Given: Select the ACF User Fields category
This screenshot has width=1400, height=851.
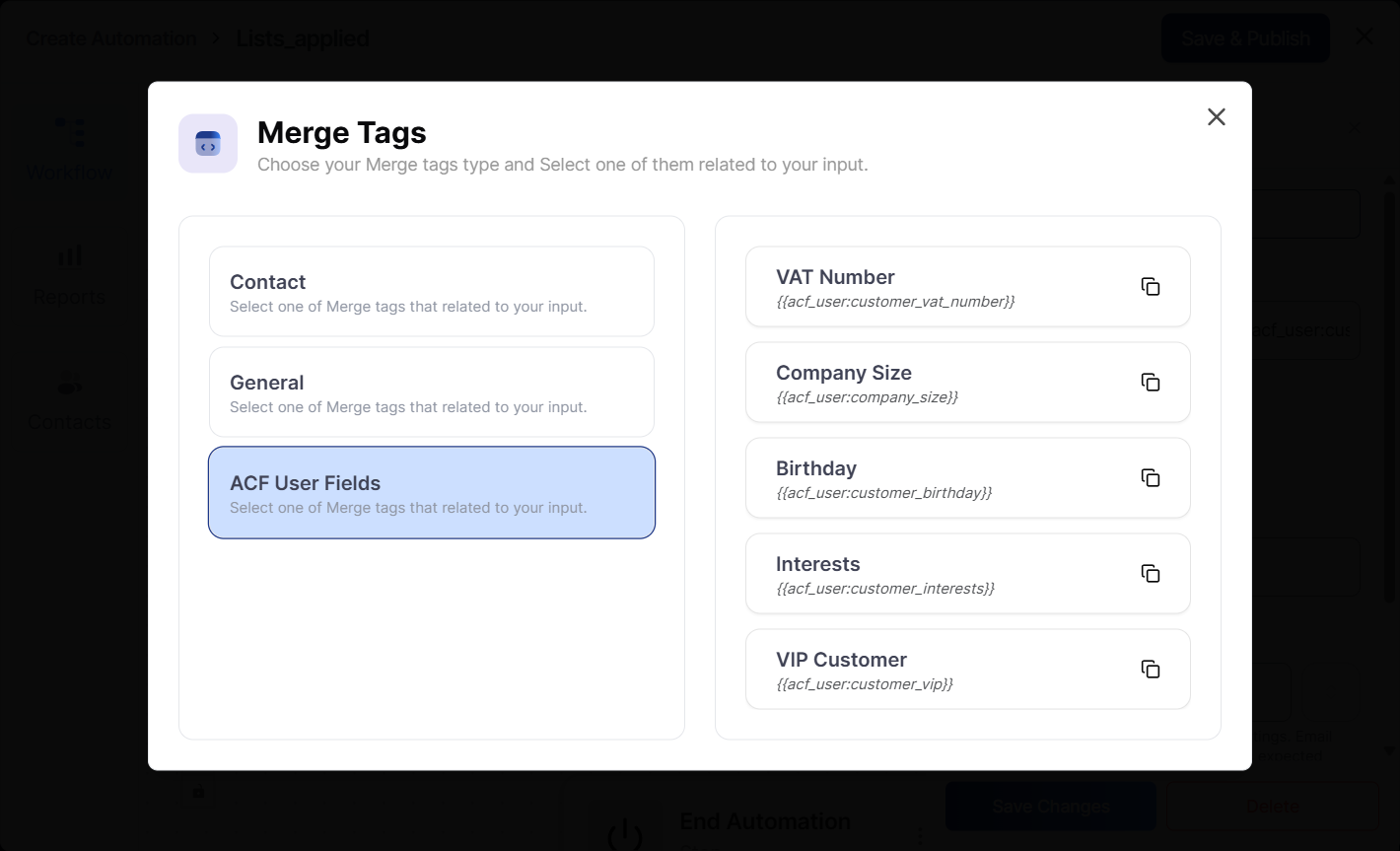Looking at the screenshot, I should tap(431, 492).
